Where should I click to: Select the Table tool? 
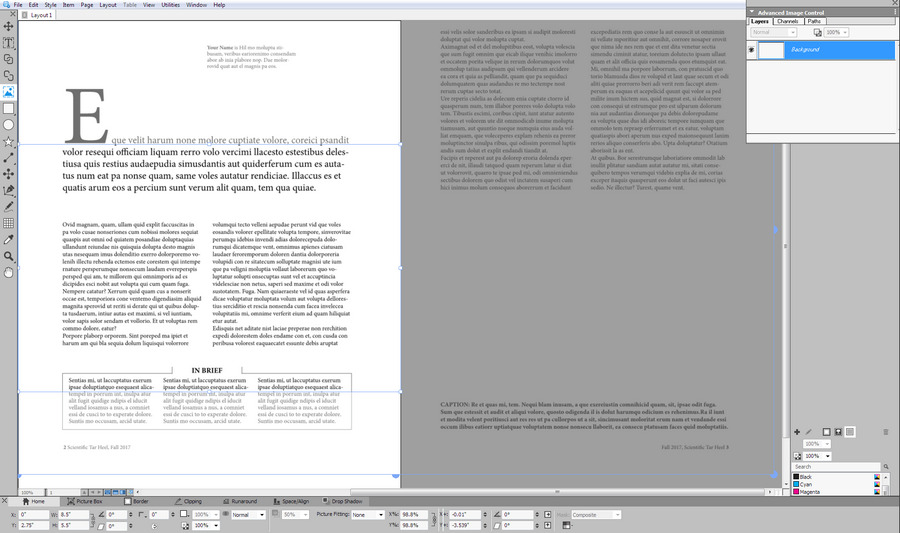coord(9,222)
